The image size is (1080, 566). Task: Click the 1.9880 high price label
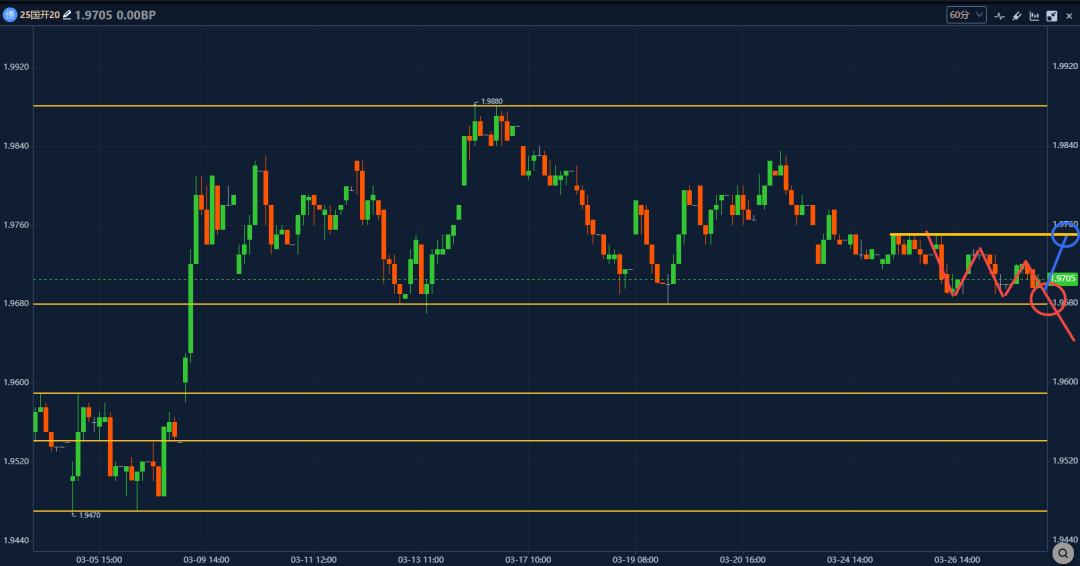(491, 102)
